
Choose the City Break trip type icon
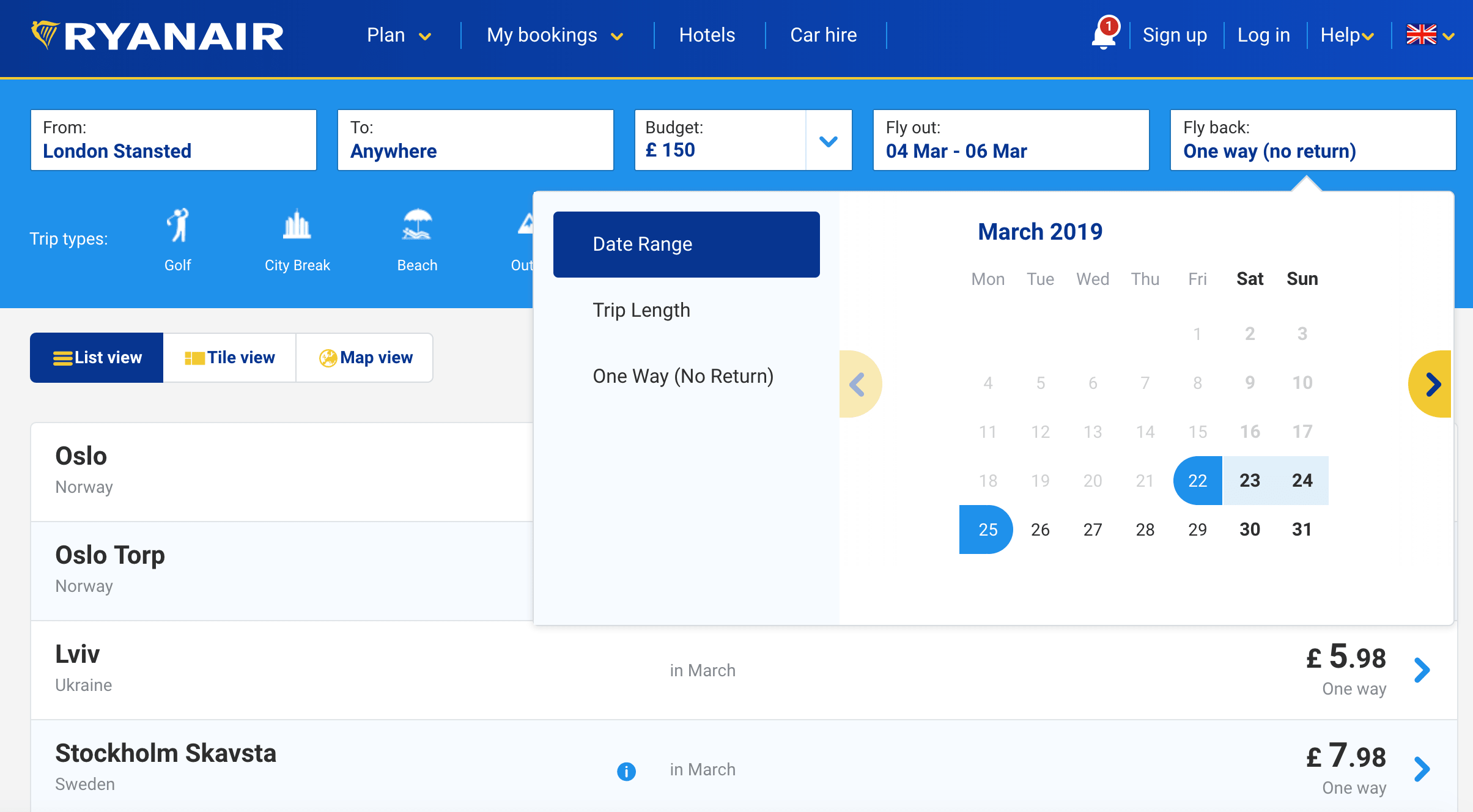tap(297, 226)
